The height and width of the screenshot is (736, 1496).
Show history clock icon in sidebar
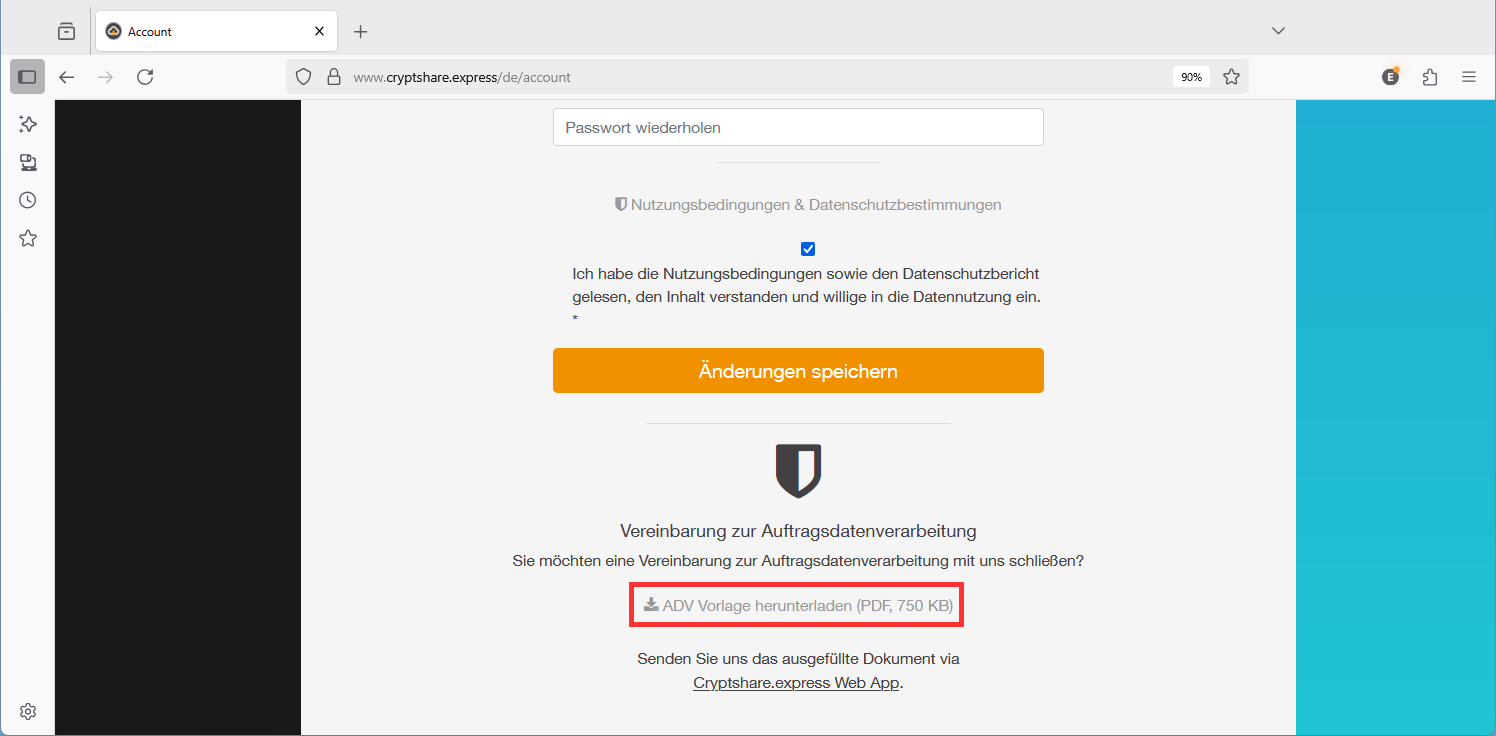click(x=28, y=200)
